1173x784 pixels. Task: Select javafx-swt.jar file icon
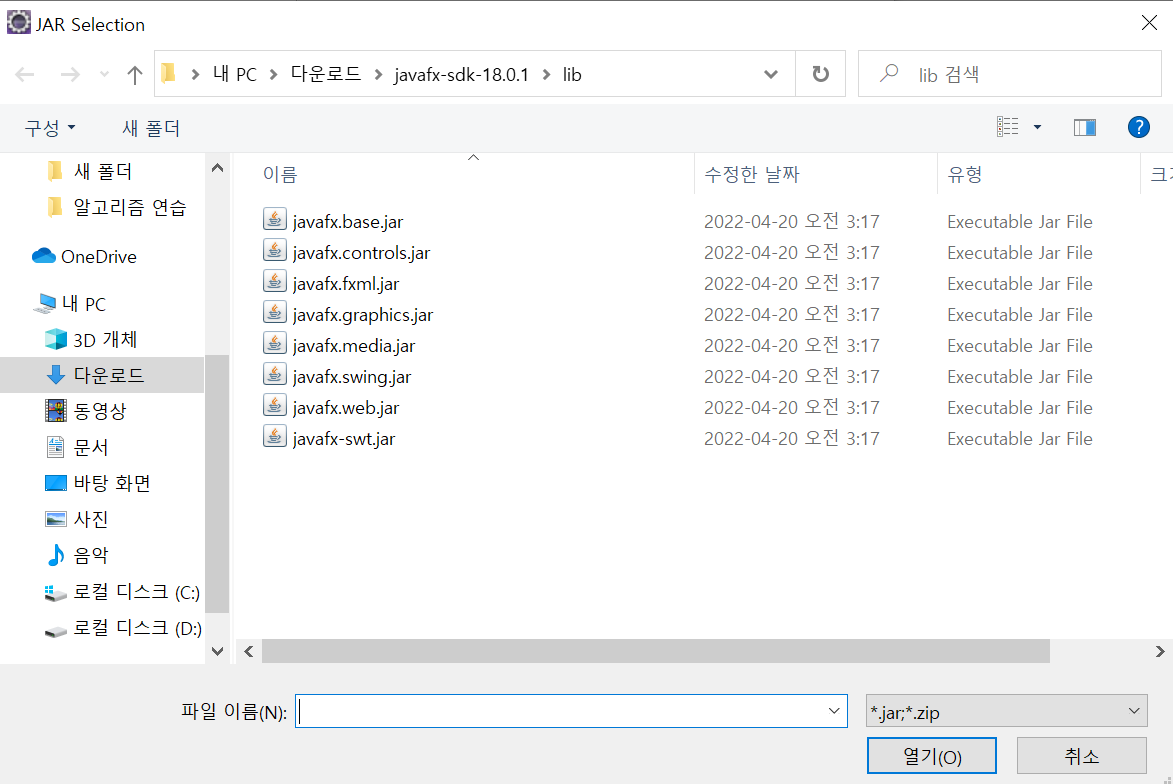click(275, 436)
